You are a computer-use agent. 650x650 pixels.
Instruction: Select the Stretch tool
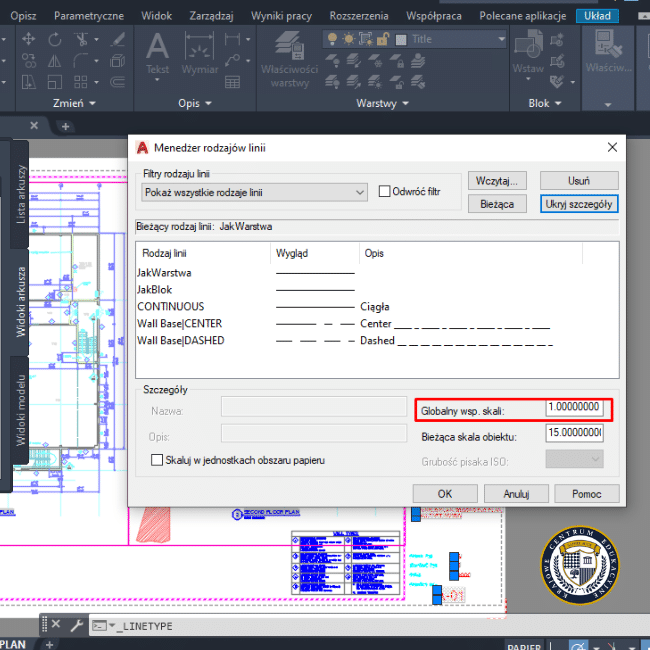[29, 82]
